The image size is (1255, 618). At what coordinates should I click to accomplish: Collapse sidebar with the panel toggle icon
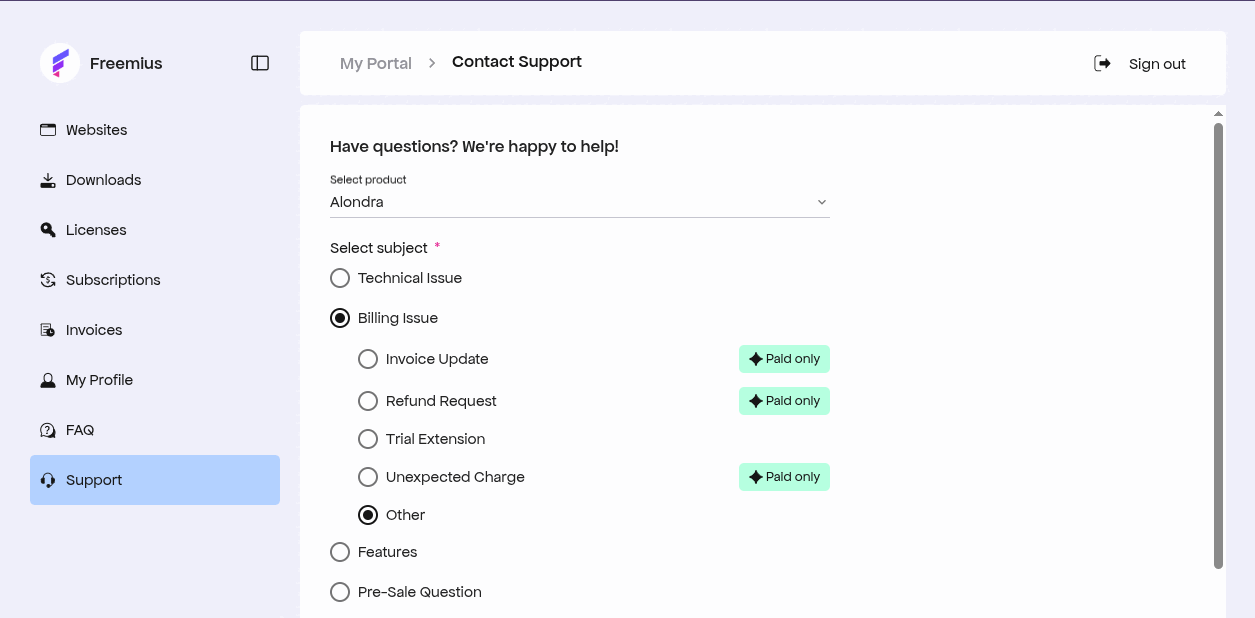pos(260,63)
